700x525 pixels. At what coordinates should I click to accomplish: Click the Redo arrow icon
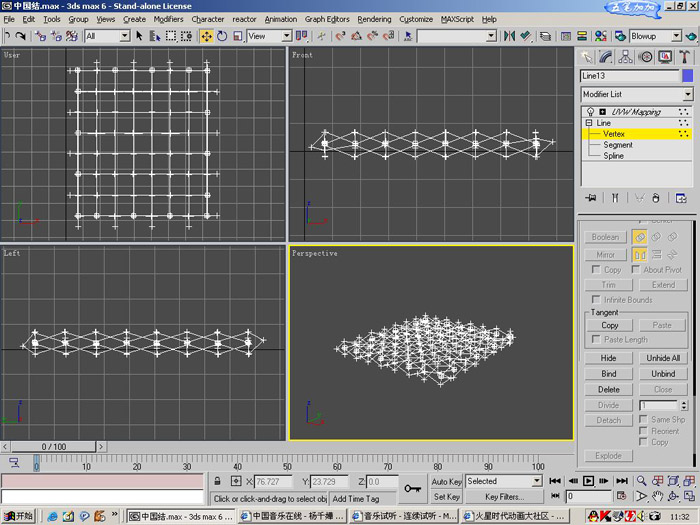[21, 36]
